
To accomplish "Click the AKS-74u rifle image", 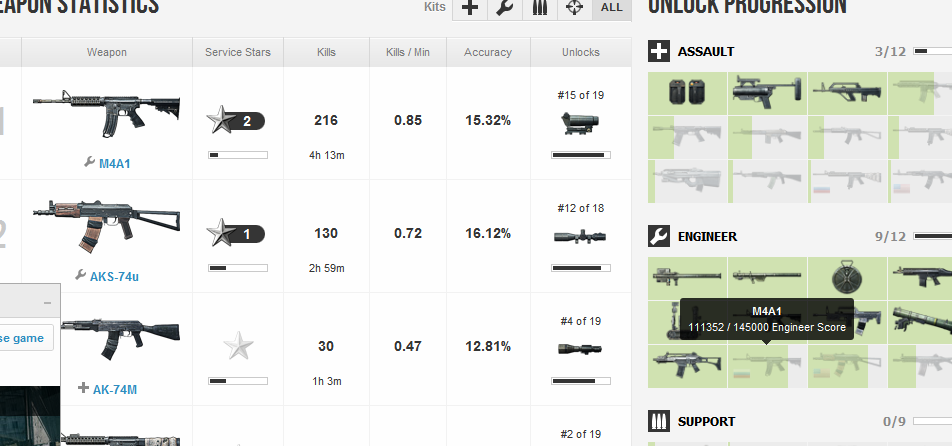I will point(106,225).
